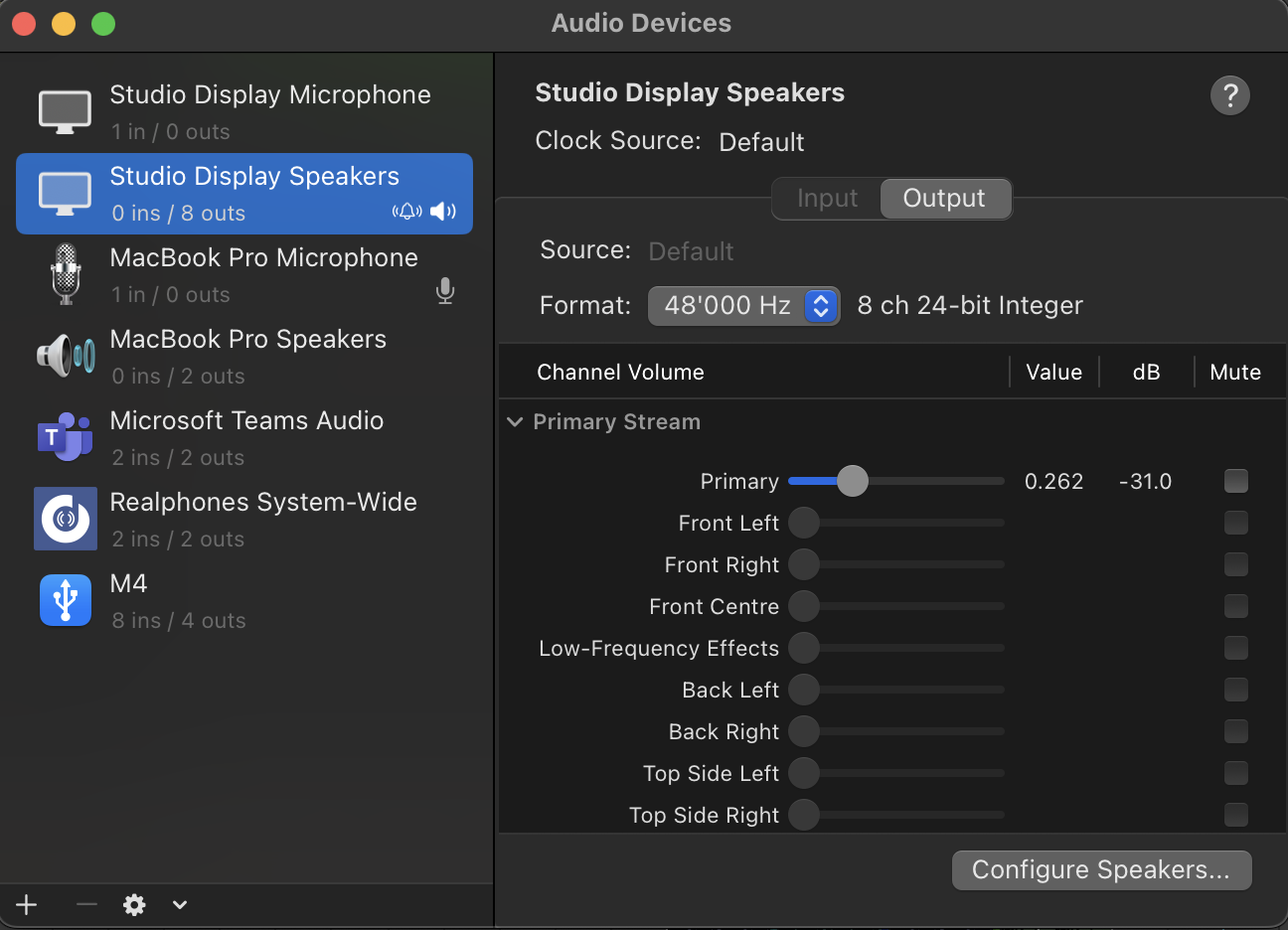Select the Studio Display Microphone device
This screenshot has width=1288, height=930.
point(244,112)
